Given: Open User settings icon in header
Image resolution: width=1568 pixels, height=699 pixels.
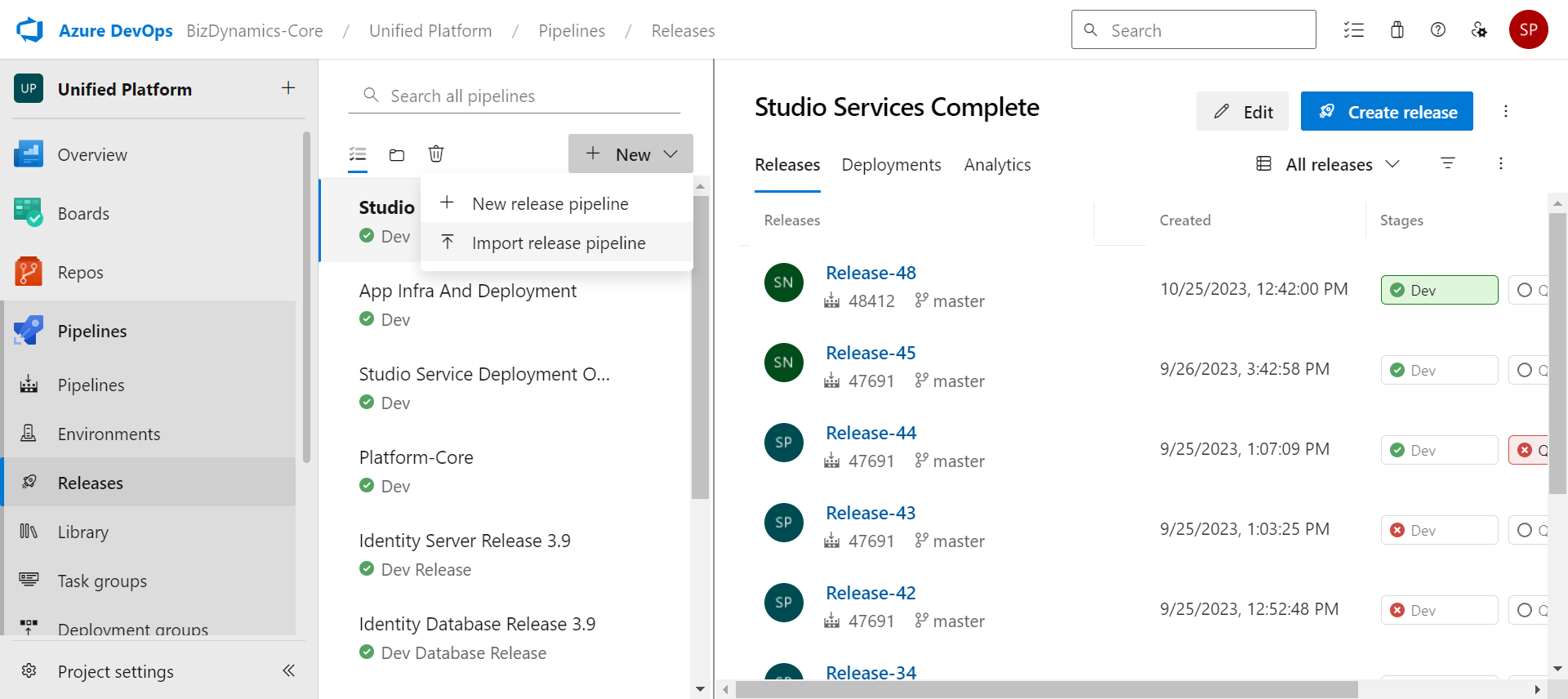Looking at the screenshot, I should pyautogui.click(x=1479, y=30).
